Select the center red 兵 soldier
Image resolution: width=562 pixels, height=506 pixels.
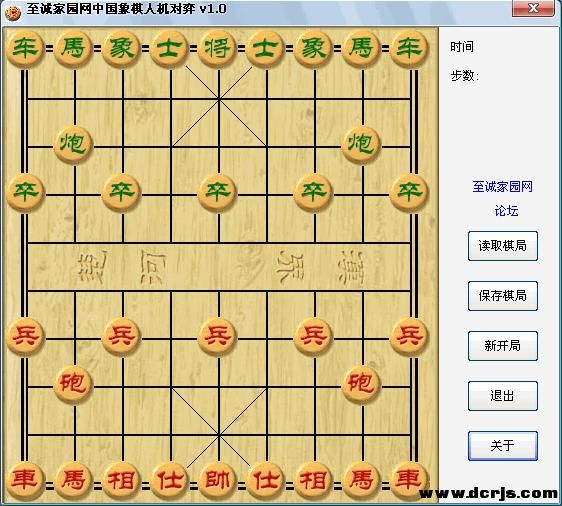[218, 336]
